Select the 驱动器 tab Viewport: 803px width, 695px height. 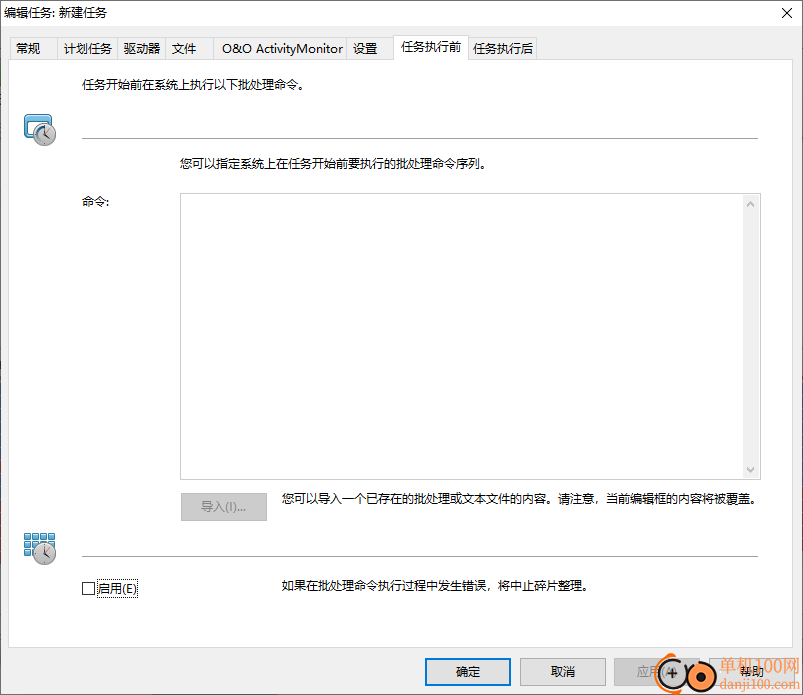click(x=141, y=49)
